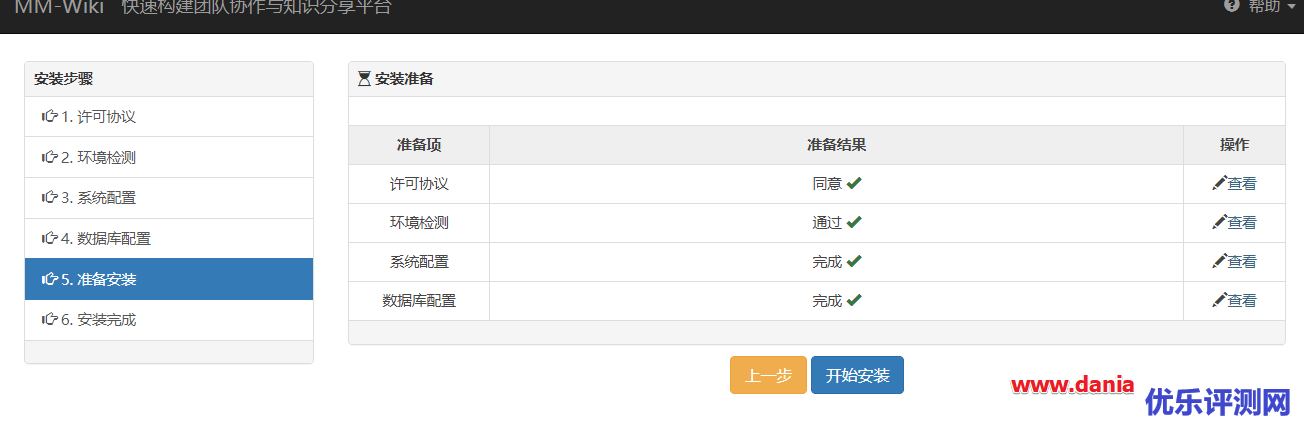This screenshot has width=1304, height=429.
Task: Click the caret arrow beside 帮助
Action: (x=1292, y=6)
